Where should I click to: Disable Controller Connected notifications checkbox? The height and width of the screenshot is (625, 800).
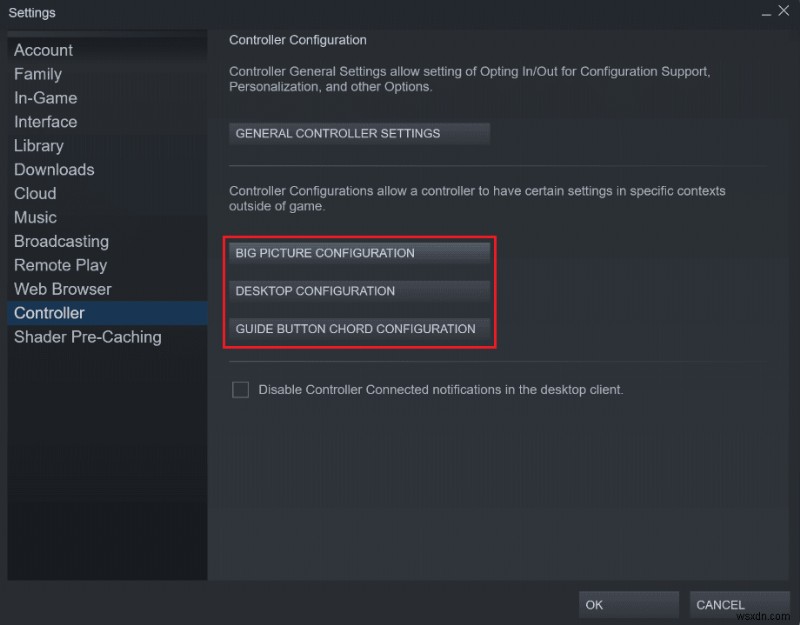(x=240, y=390)
